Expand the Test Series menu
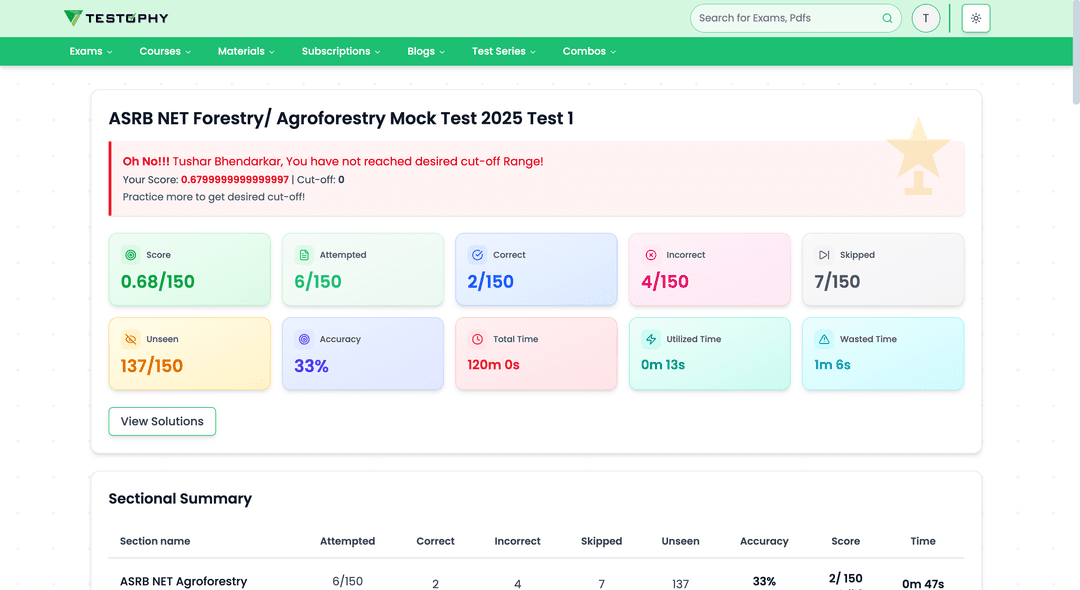The height and width of the screenshot is (590, 1080). [503, 52]
